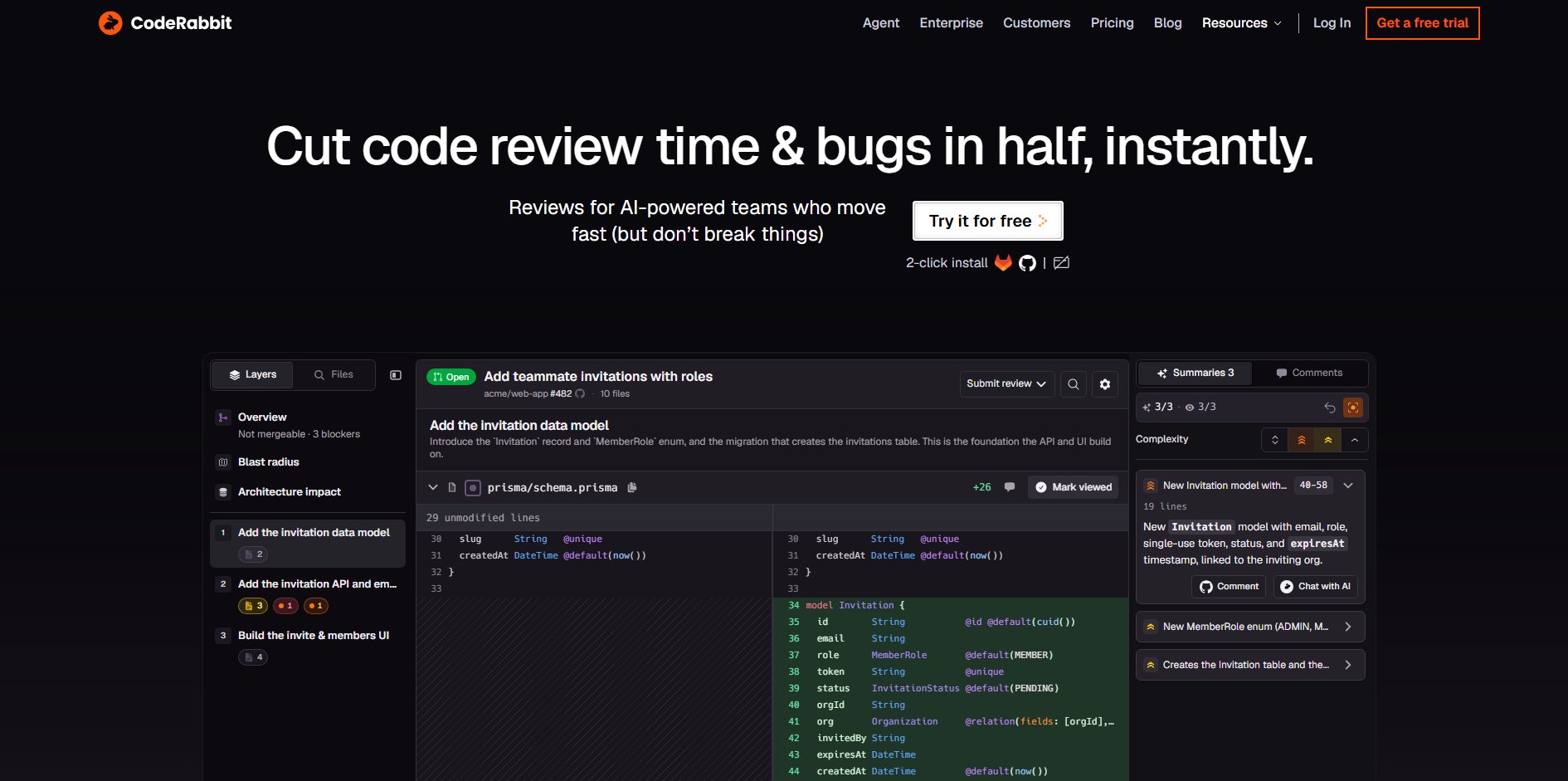The height and width of the screenshot is (781, 1568).
Task: Click the GitLab fox icon
Action: (x=1003, y=263)
